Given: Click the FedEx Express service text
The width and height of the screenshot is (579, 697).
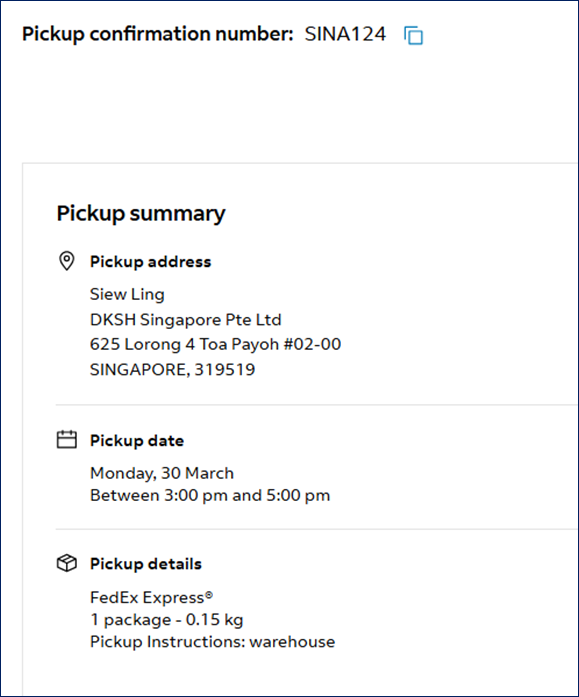Looking at the screenshot, I should [x=152, y=597].
